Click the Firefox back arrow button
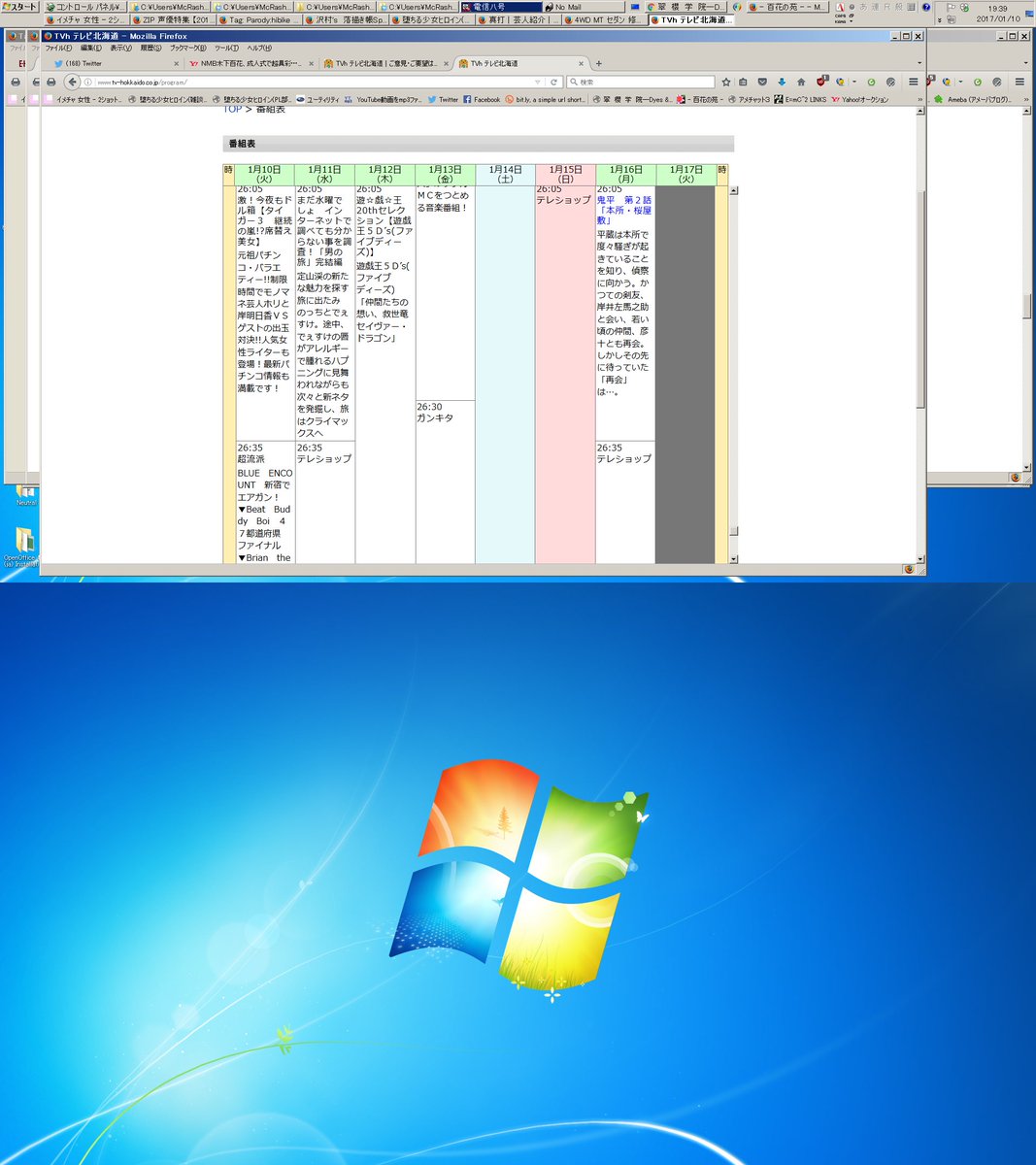Viewport: 1036px width, 1165px height. click(x=72, y=82)
